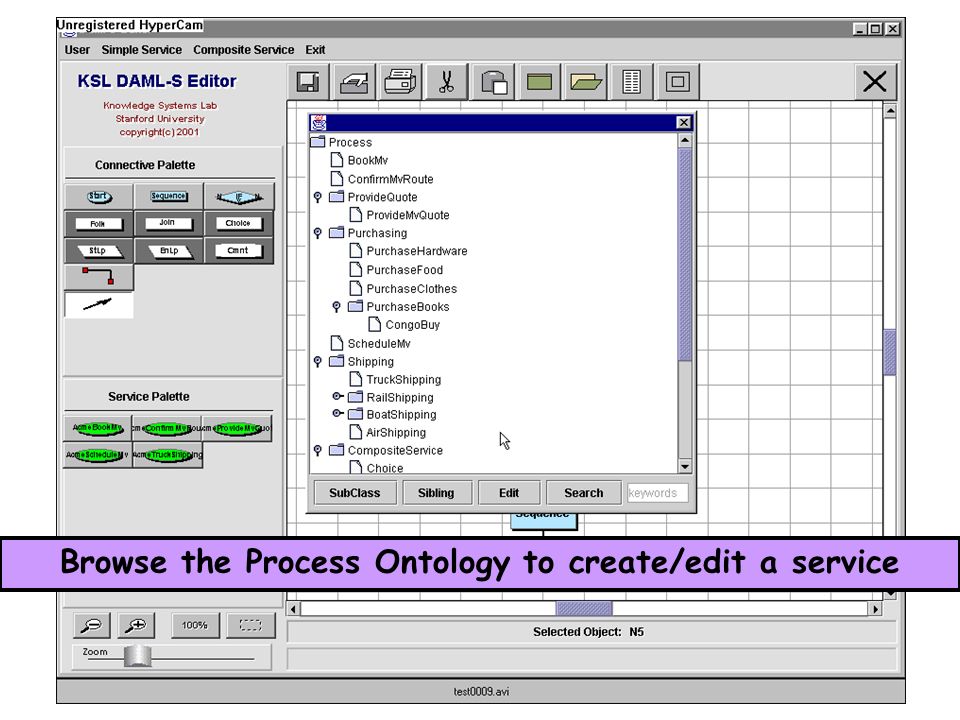This screenshot has height=720, width=960.
Task: Open the User menu
Action: pos(77,50)
